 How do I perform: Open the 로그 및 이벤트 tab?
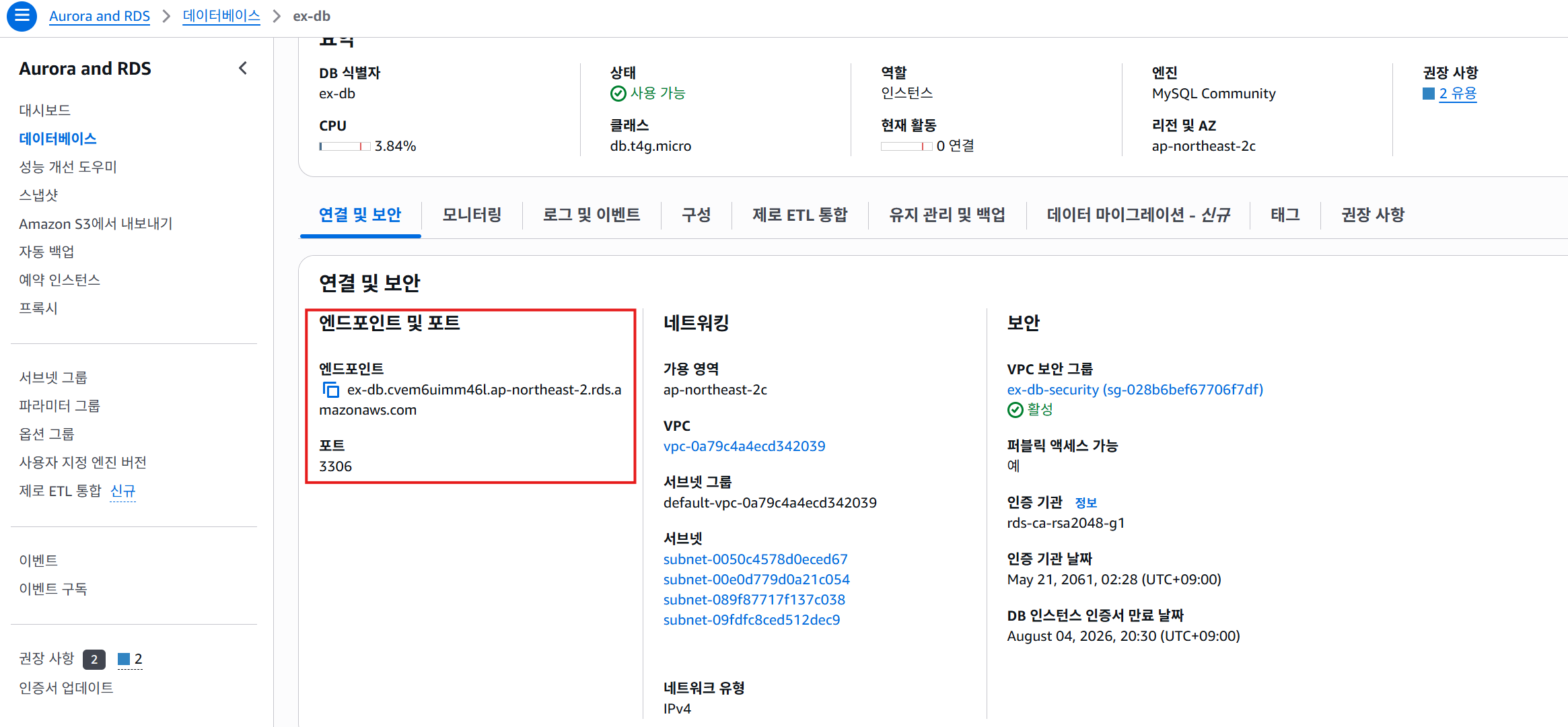pyautogui.click(x=591, y=215)
